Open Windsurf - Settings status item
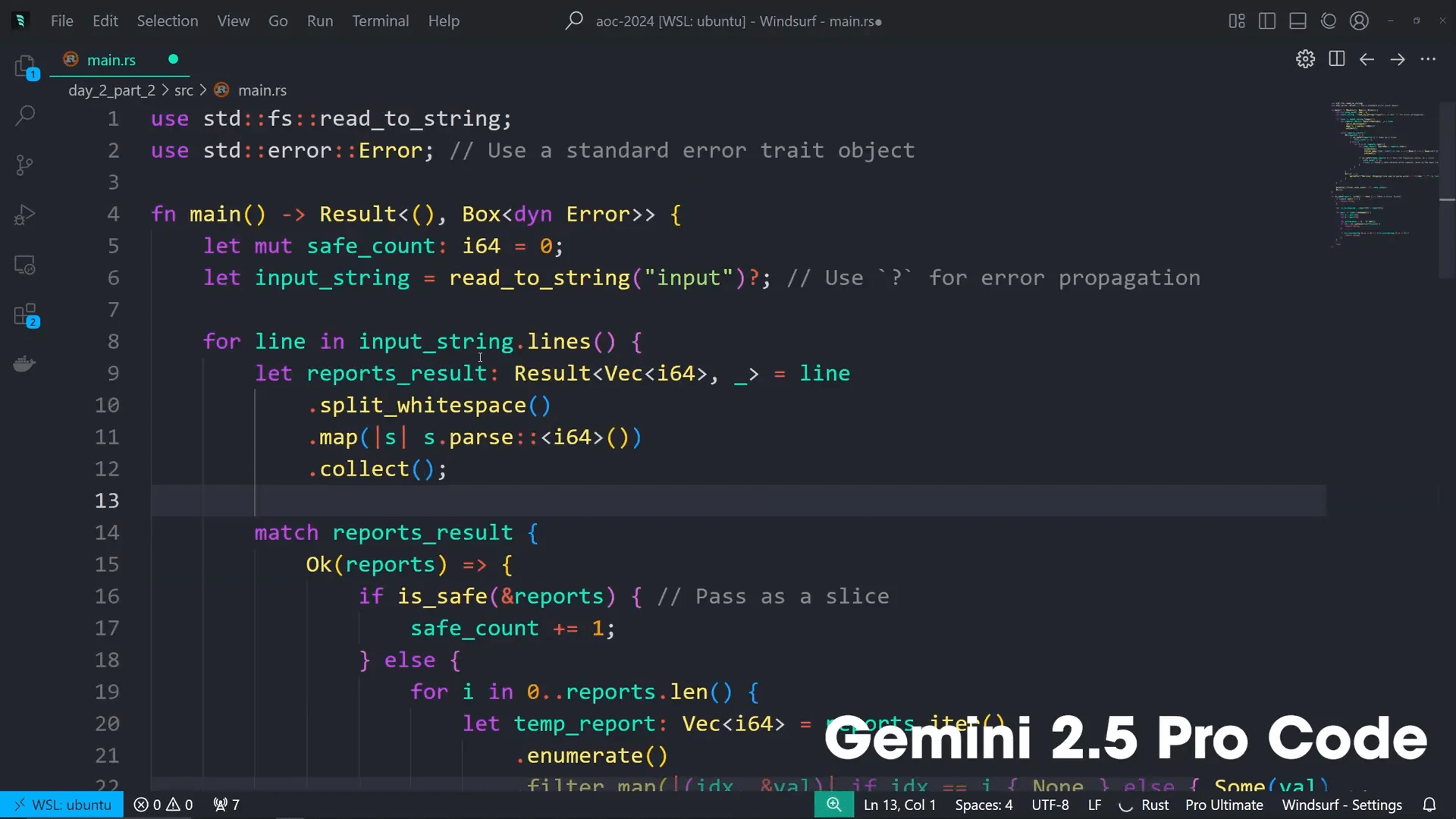This screenshot has height=819, width=1456. tap(1341, 805)
